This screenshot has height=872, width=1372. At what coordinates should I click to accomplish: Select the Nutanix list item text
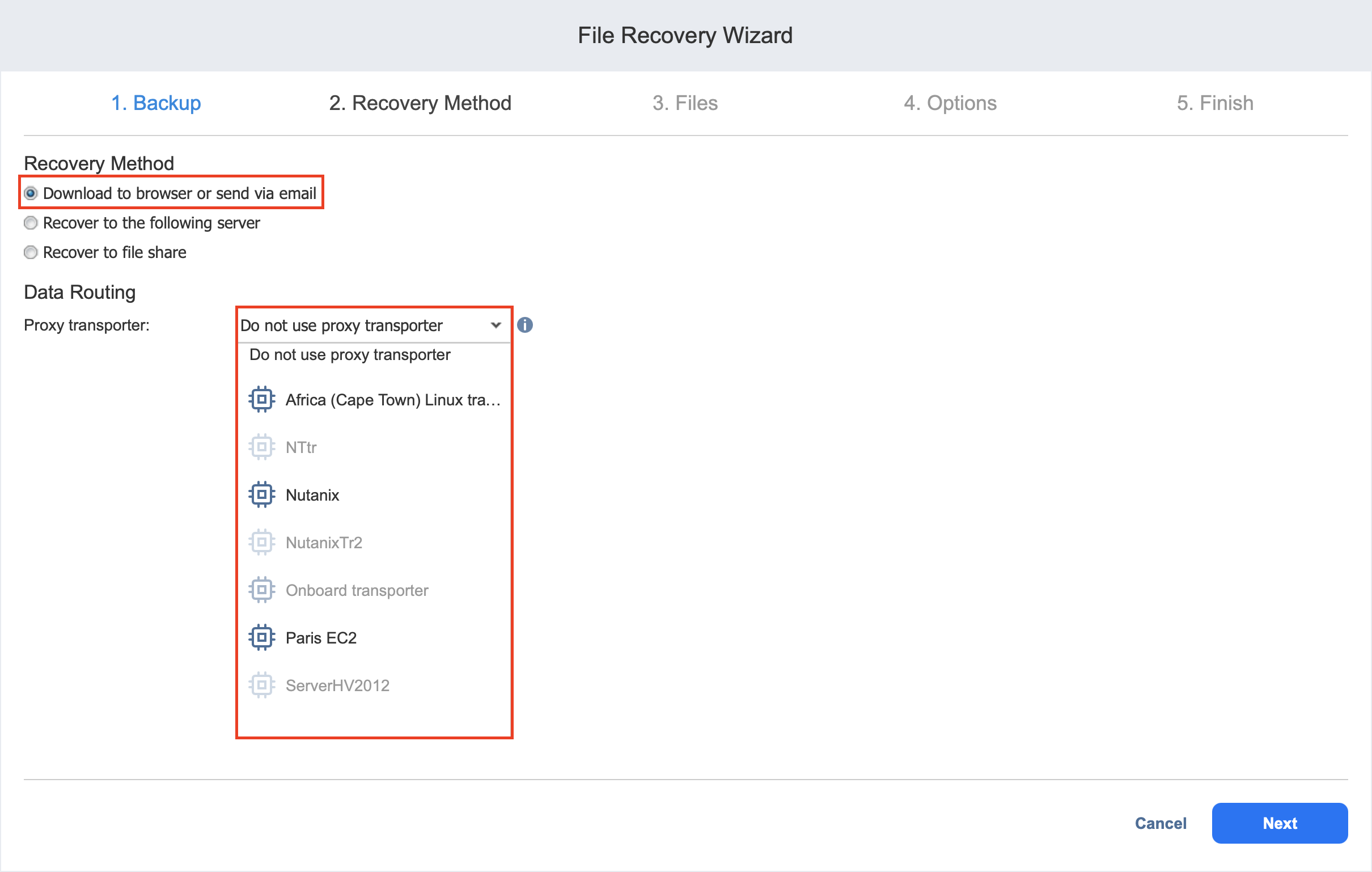(x=312, y=495)
